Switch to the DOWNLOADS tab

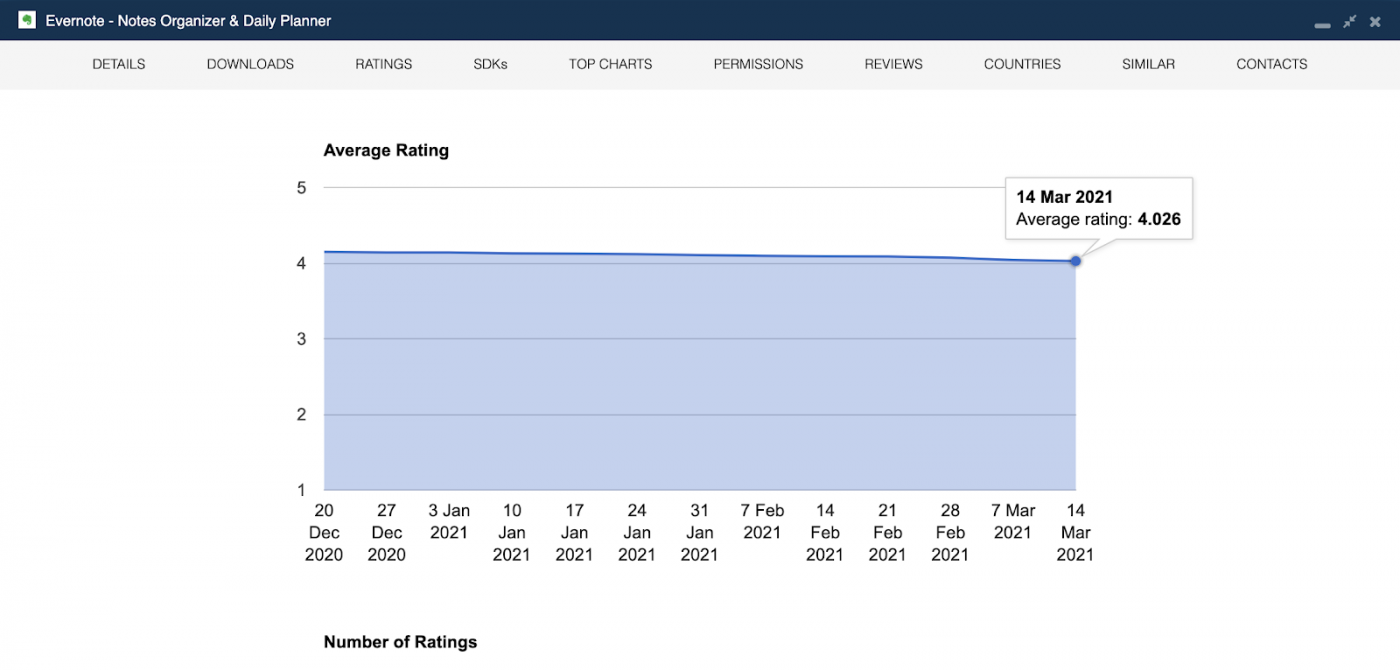pos(250,64)
